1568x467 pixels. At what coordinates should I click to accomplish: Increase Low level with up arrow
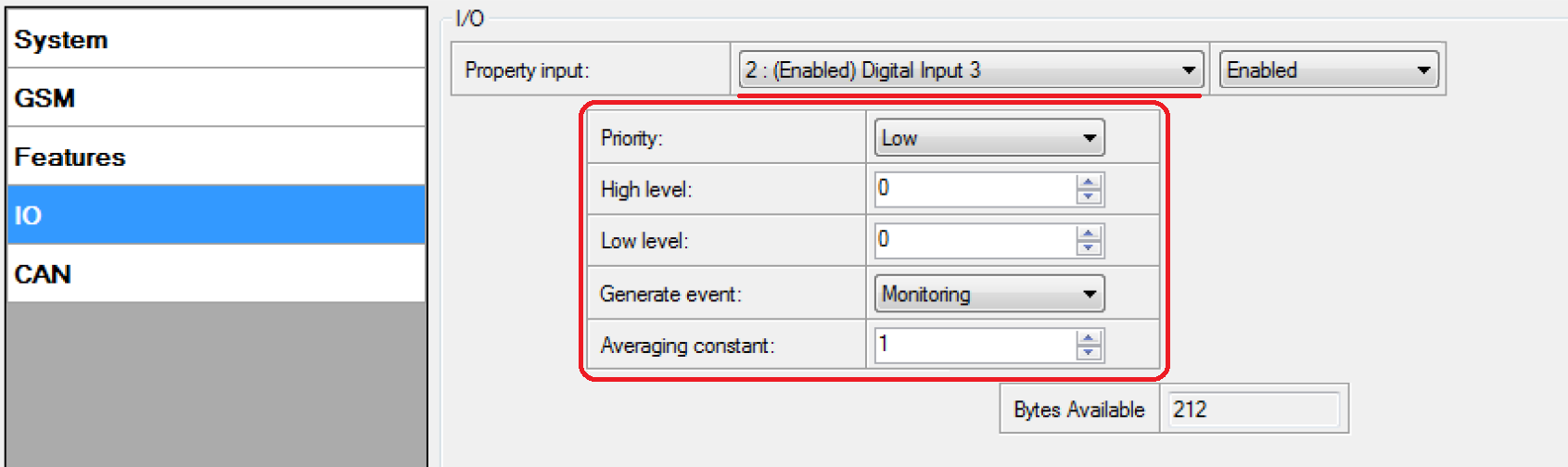1089,234
